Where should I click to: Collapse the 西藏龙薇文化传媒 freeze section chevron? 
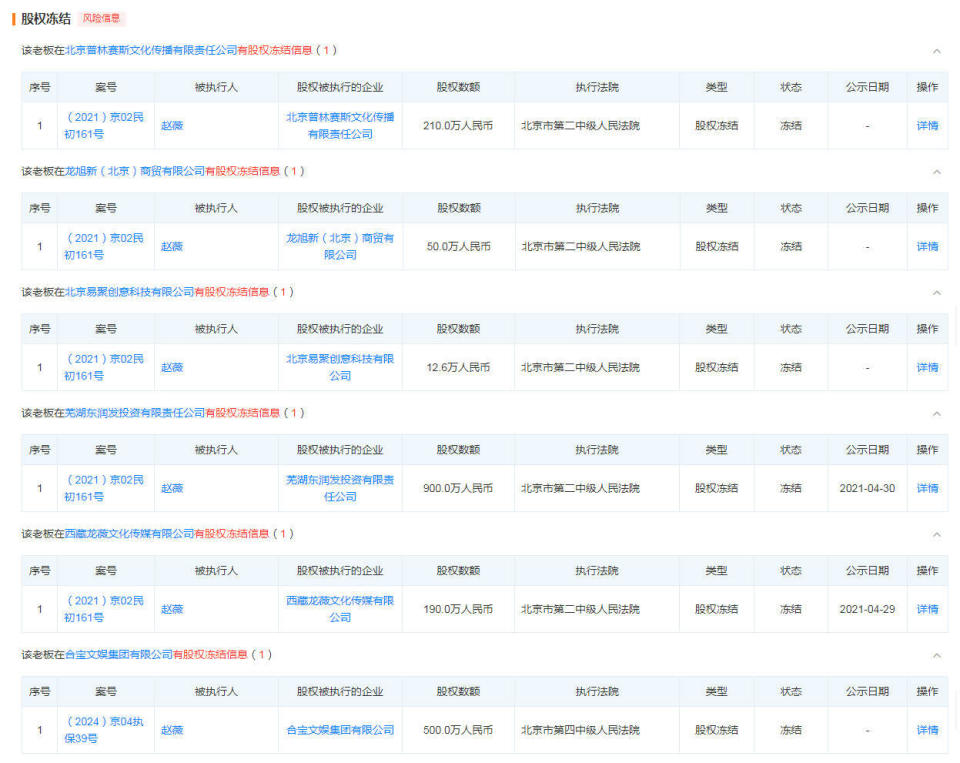[936, 535]
